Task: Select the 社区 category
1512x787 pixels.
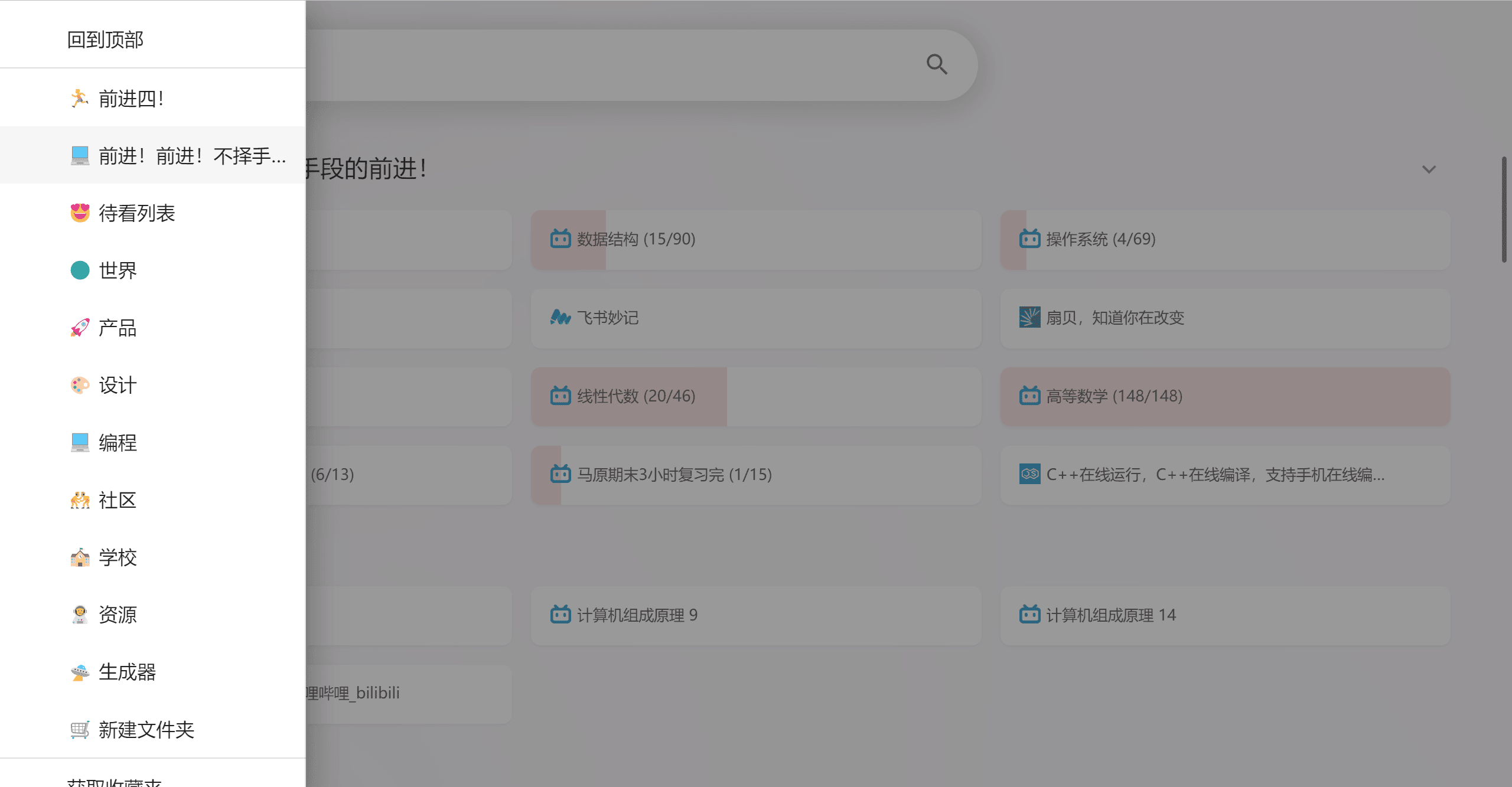Action: (118, 500)
